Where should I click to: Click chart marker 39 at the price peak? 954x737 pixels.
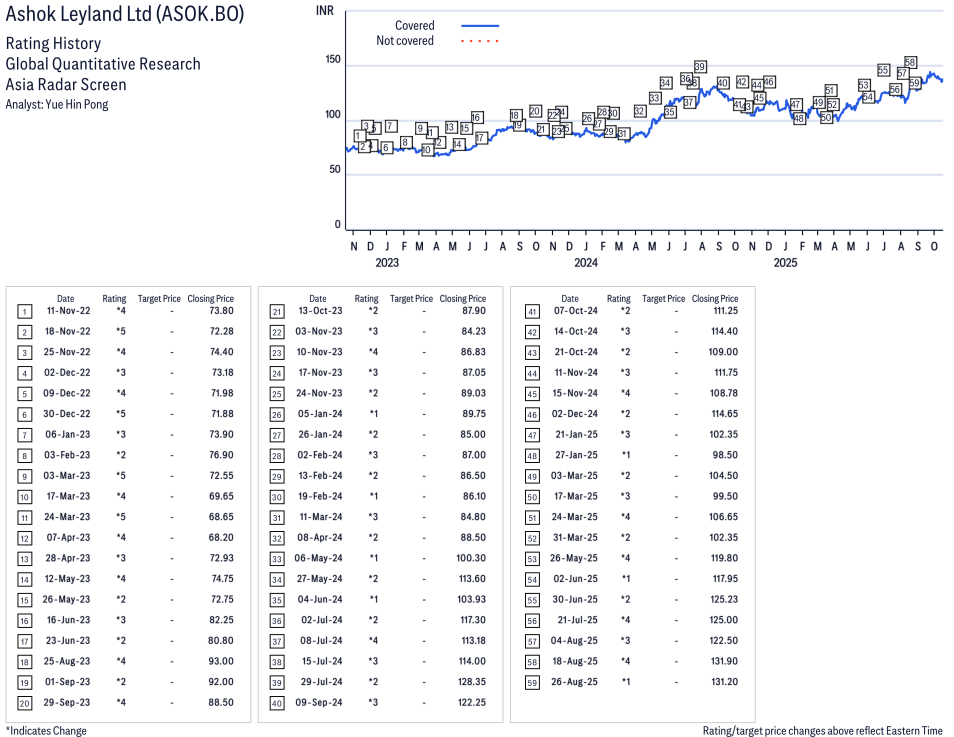pyautogui.click(x=701, y=67)
